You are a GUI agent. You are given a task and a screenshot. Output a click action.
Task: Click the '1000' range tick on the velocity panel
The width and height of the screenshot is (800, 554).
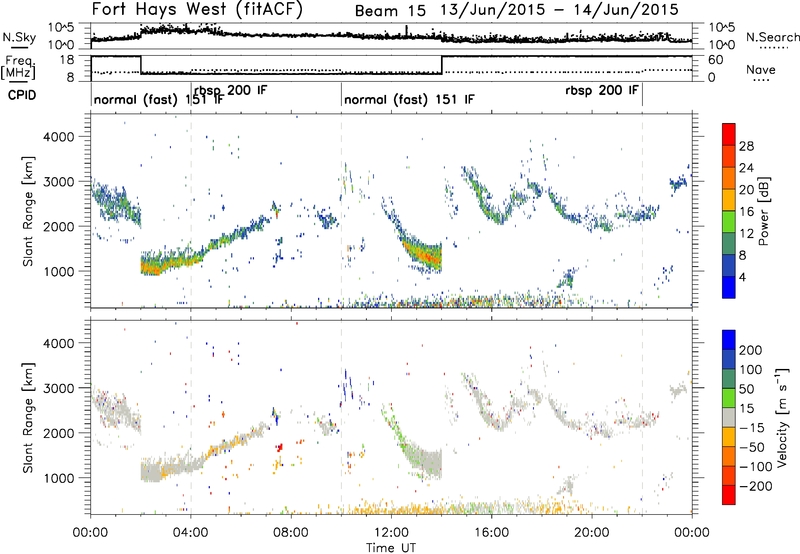tap(59, 478)
